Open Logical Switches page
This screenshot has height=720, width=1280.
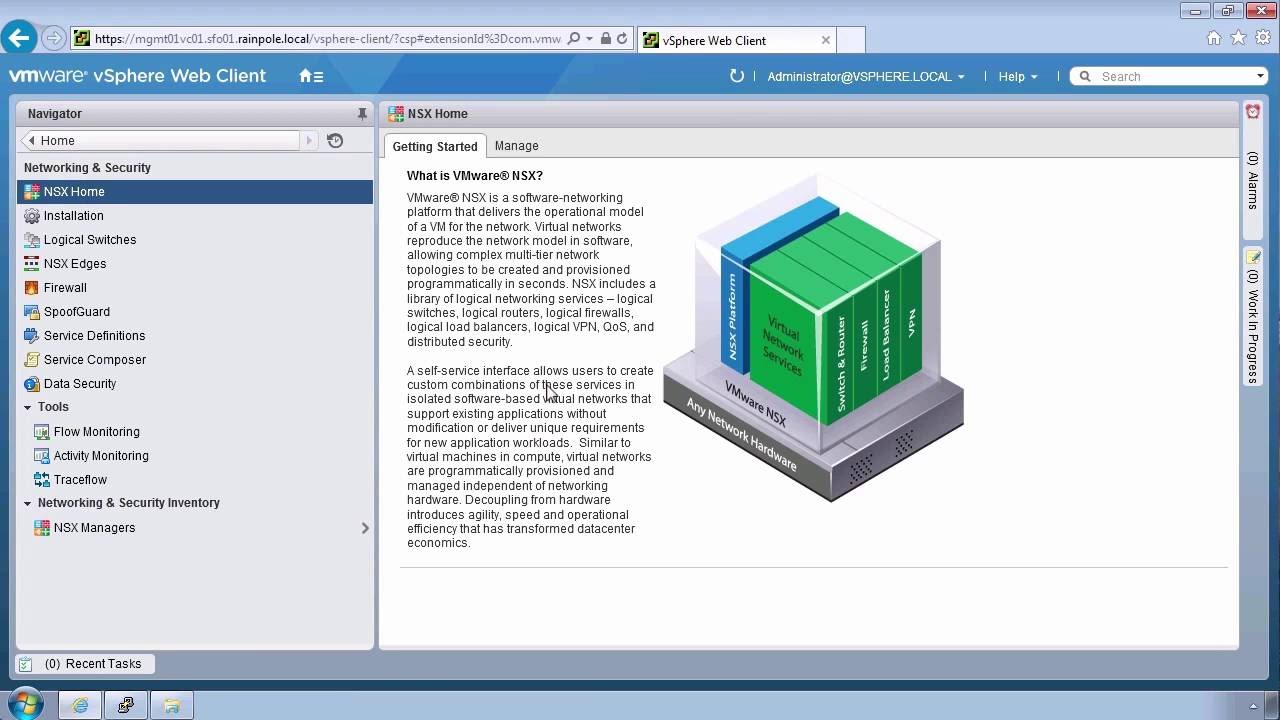click(195, 240)
